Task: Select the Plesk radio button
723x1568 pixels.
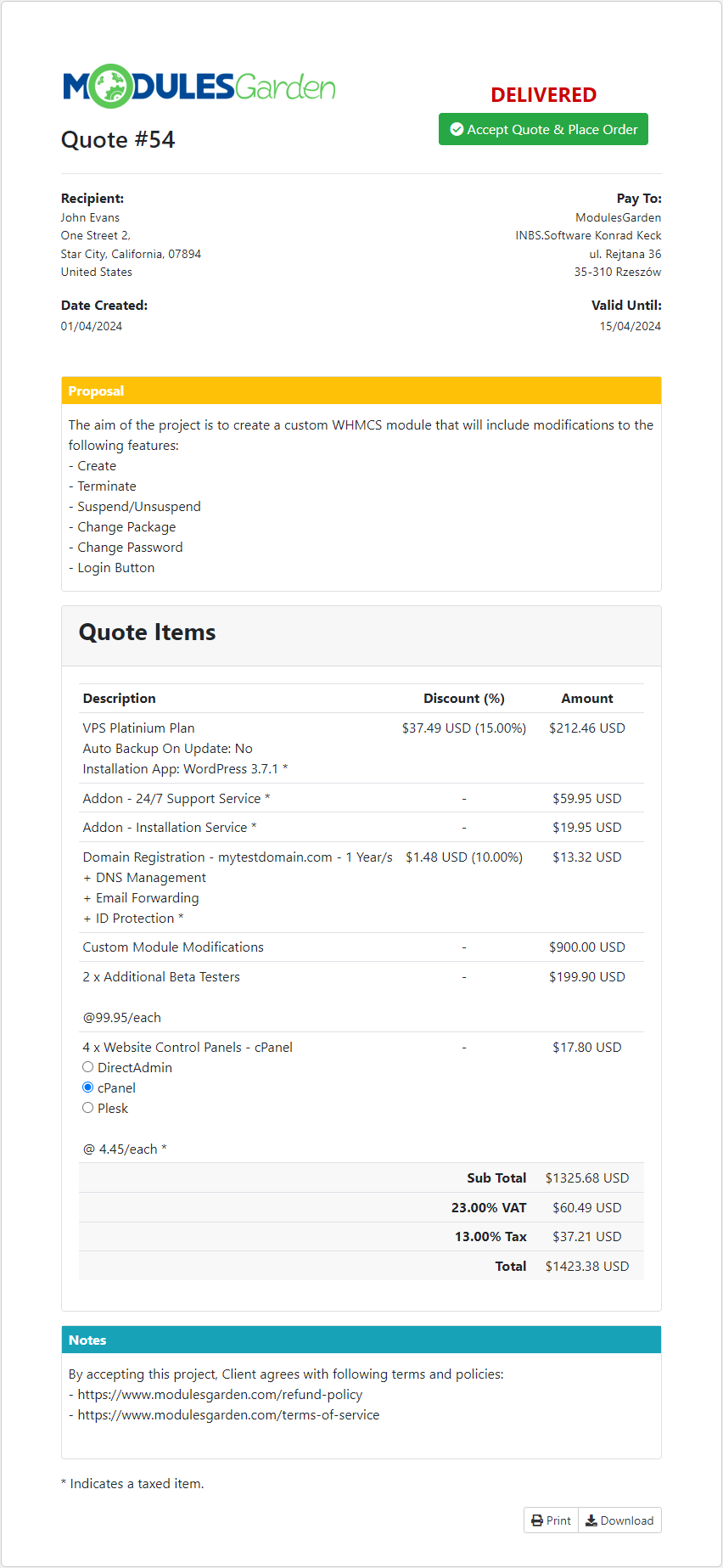Action: (87, 1107)
